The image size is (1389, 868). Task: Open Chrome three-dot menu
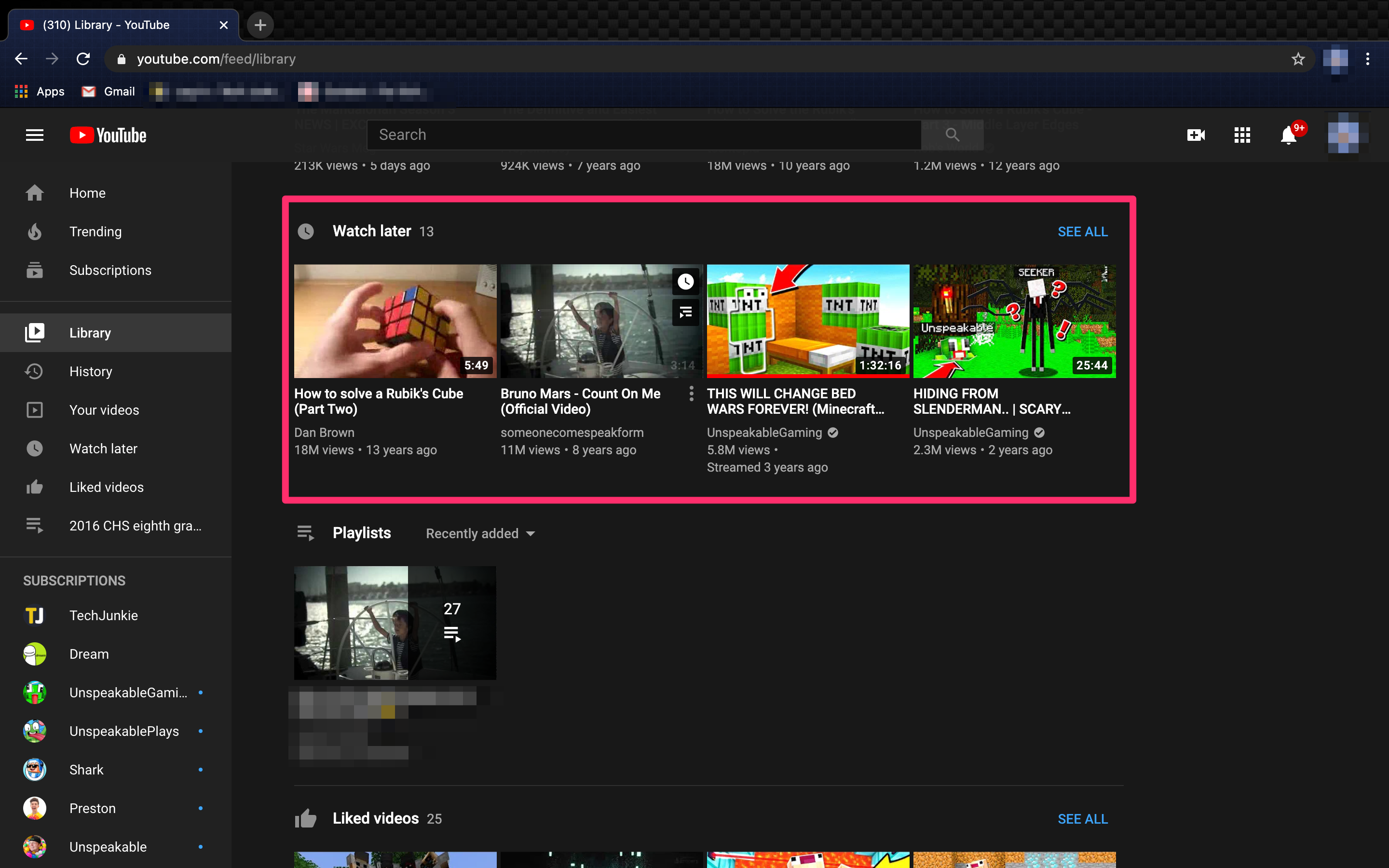(x=1368, y=58)
